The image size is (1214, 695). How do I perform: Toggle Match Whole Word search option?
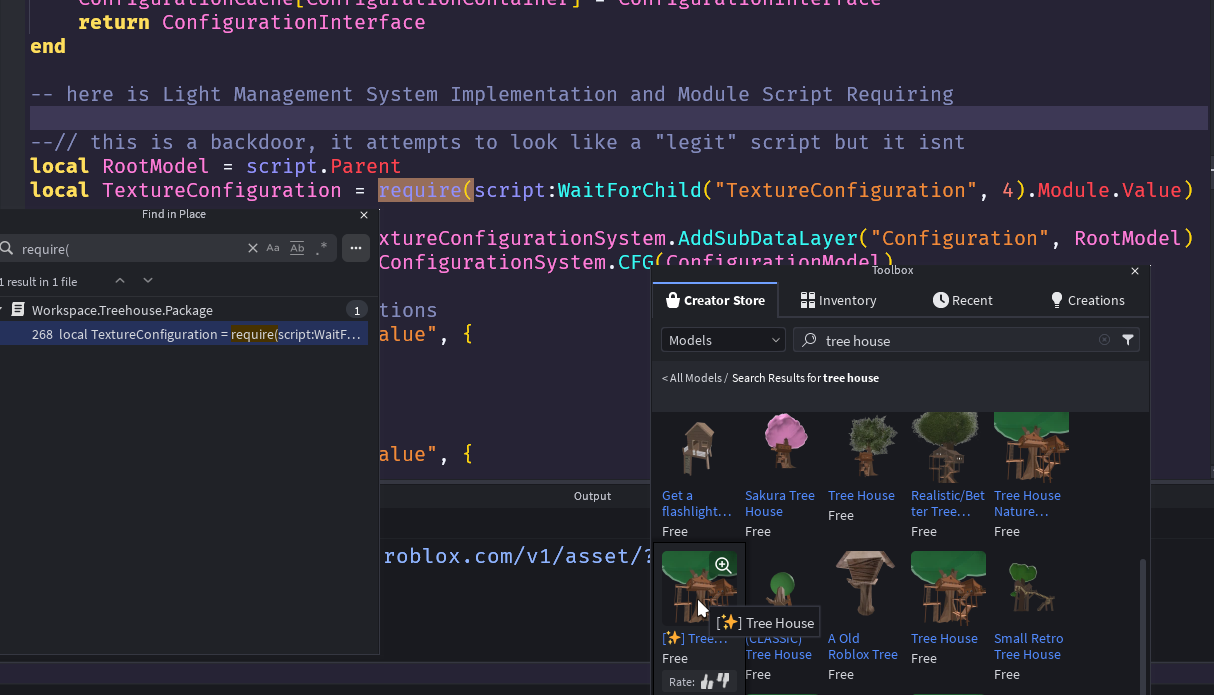(297, 248)
